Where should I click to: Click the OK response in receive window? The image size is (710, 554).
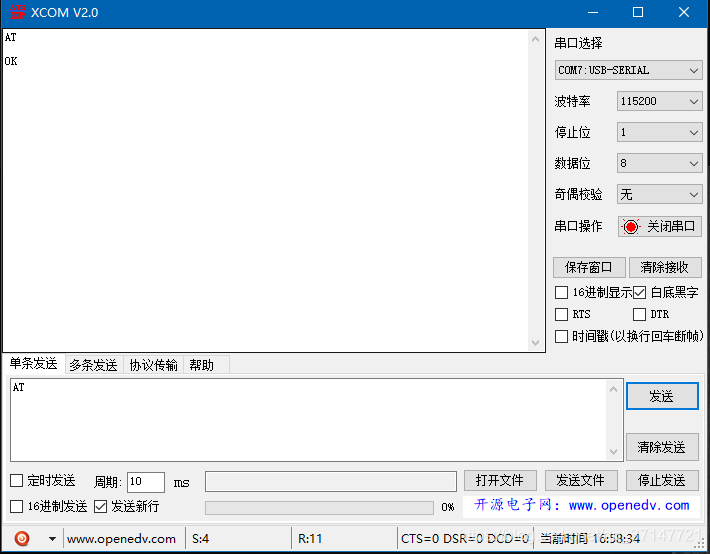click(11, 61)
